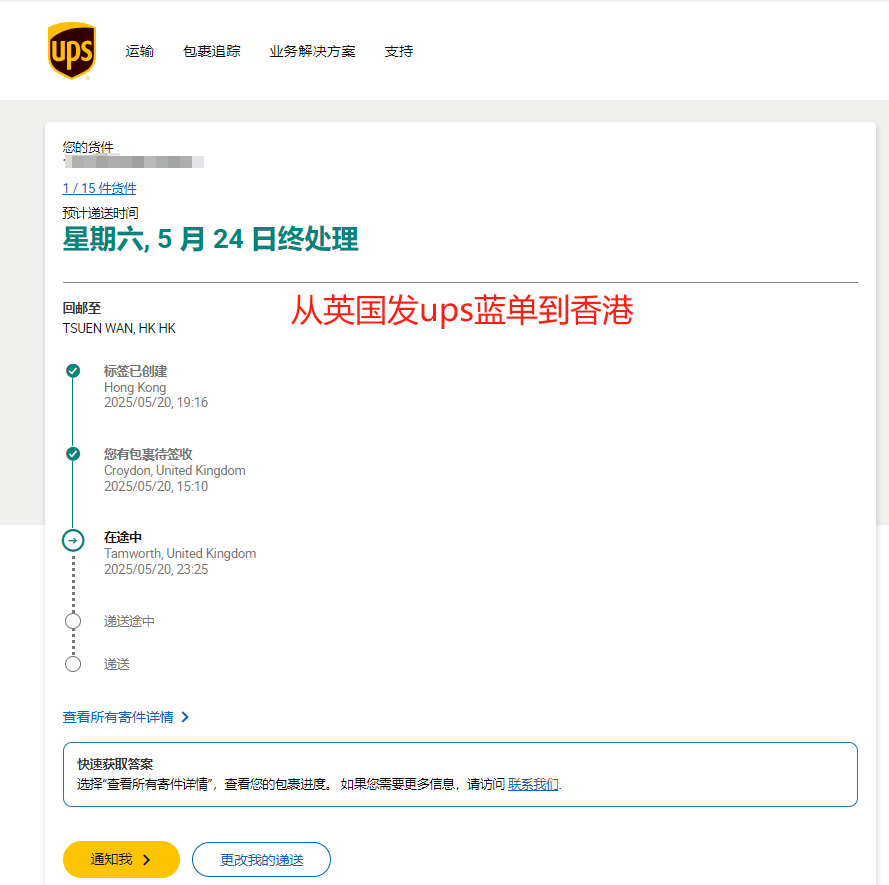Select timestamp 2025/05/20, 19:16

[156, 403]
